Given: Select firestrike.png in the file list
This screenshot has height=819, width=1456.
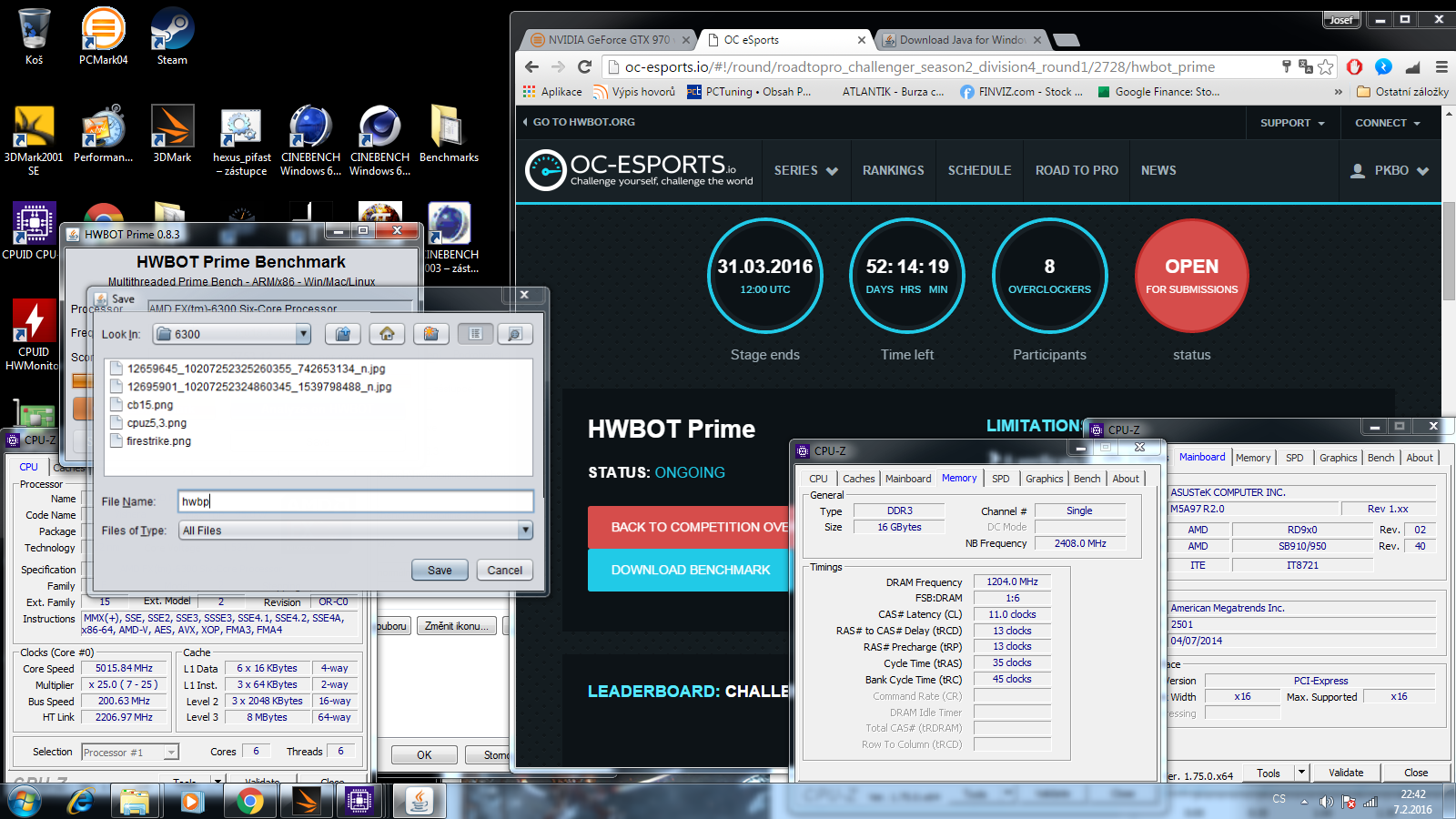Looking at the screenshot, I should (x=159, y=441).
